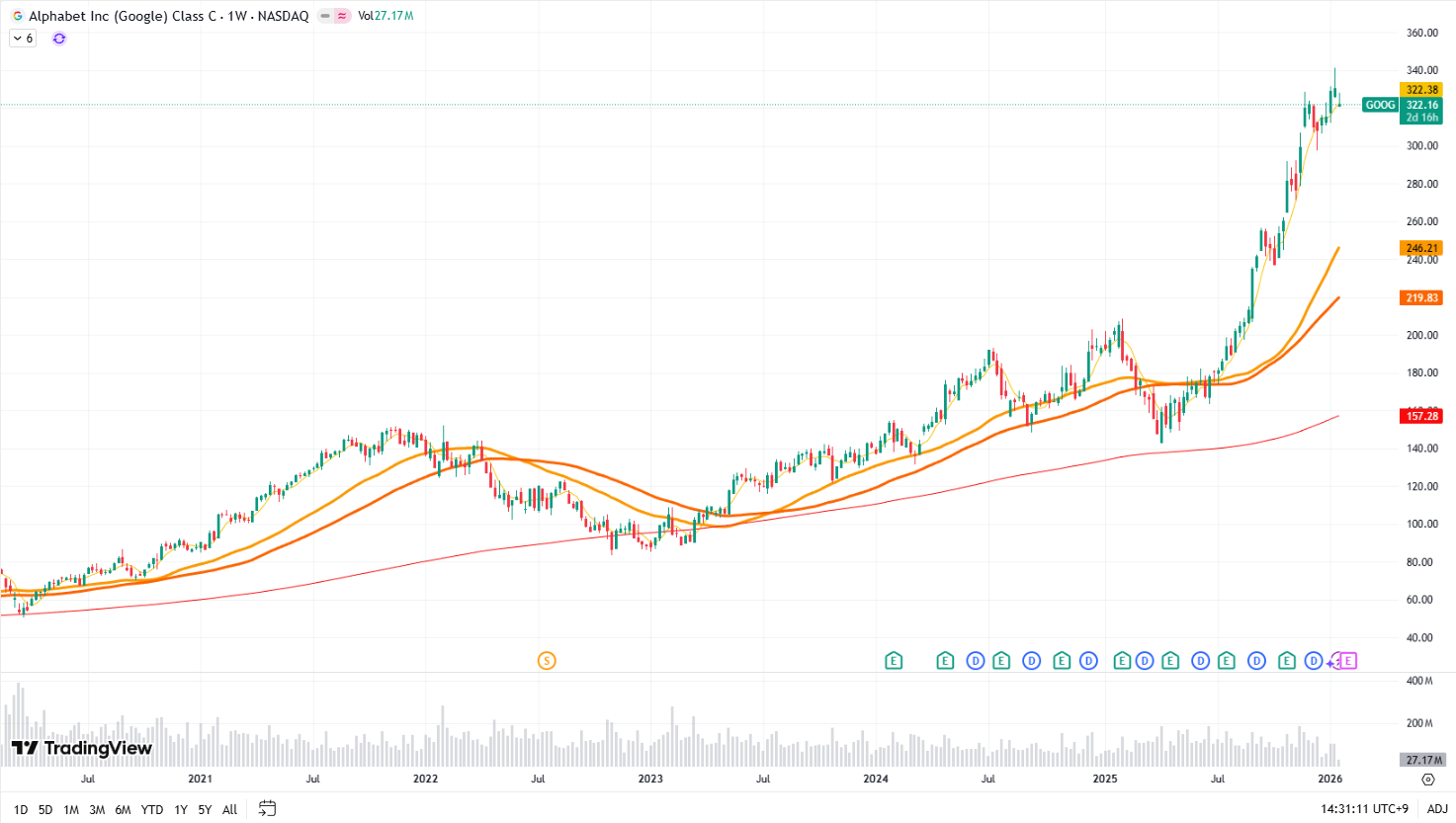This screenshot has width=1456, height=823.
Task: Switch to the 5Y time range
Action: tap(205, 809)
